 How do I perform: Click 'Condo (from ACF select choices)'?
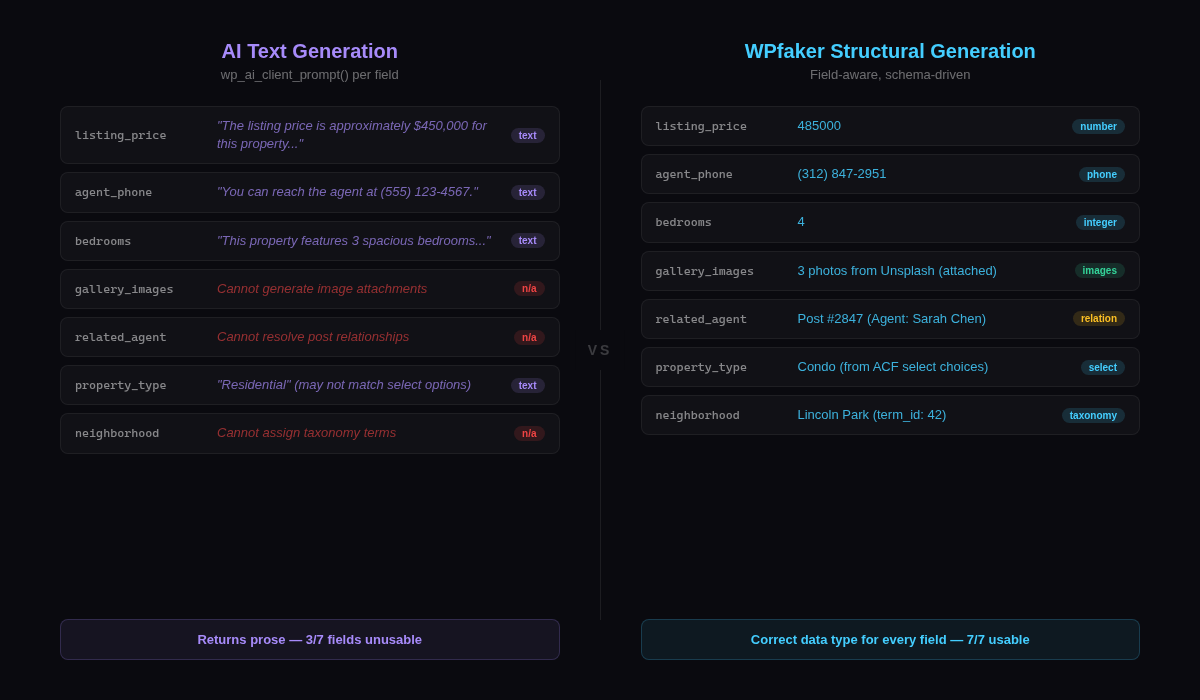tap(893, 367)
